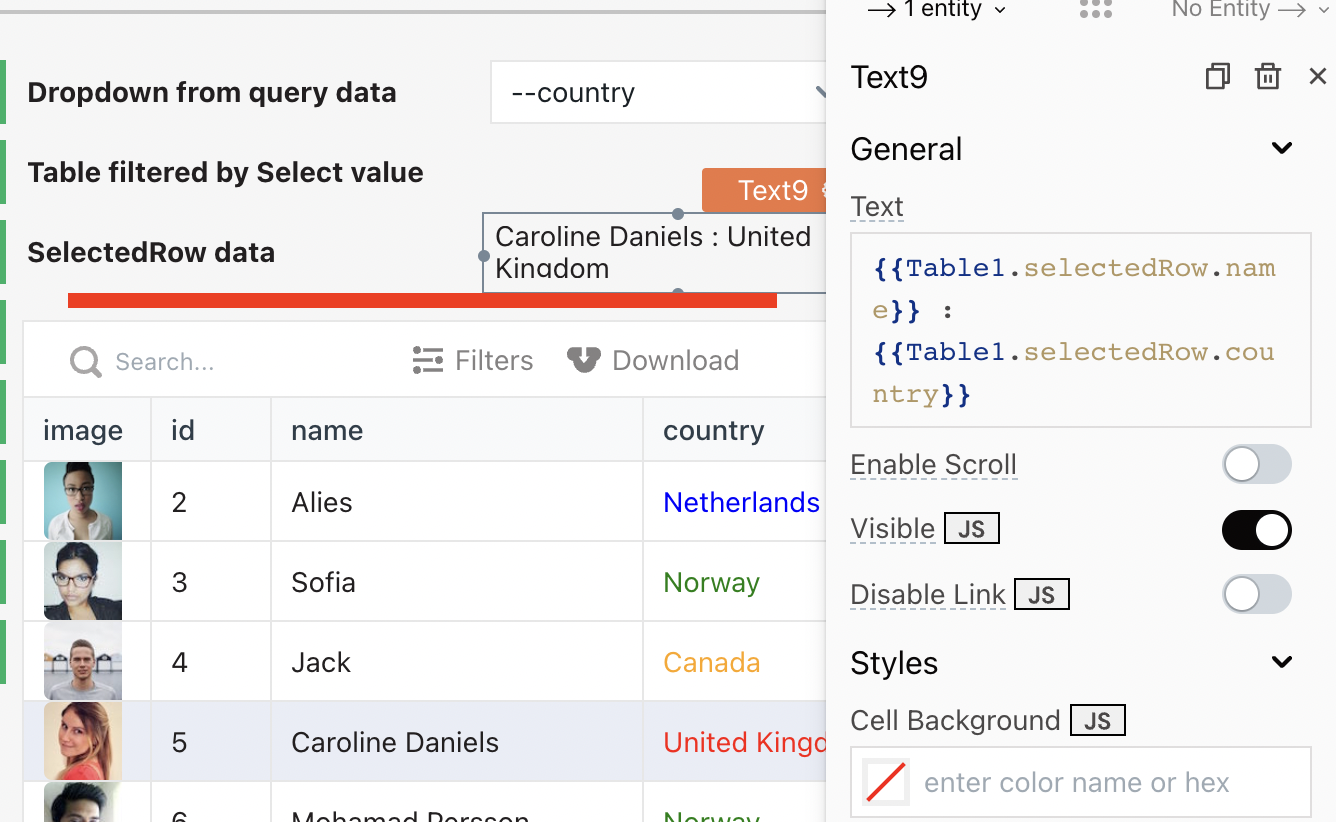Toggle Enable Scroll switch
1336x822 pixels.
pos(1256,465)
